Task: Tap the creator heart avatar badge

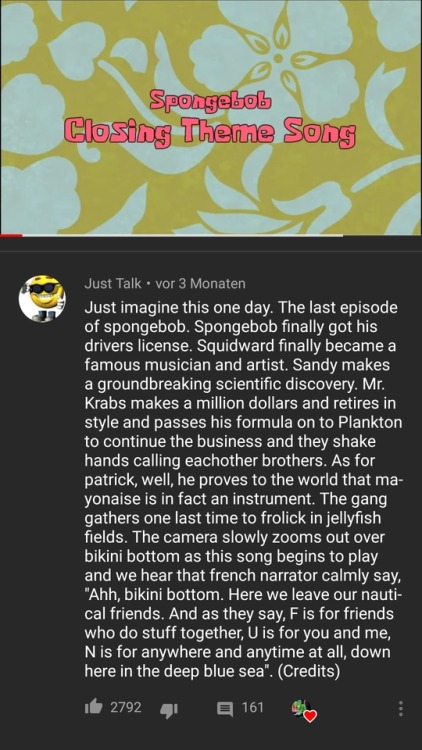Action: (x=304, y=709)
